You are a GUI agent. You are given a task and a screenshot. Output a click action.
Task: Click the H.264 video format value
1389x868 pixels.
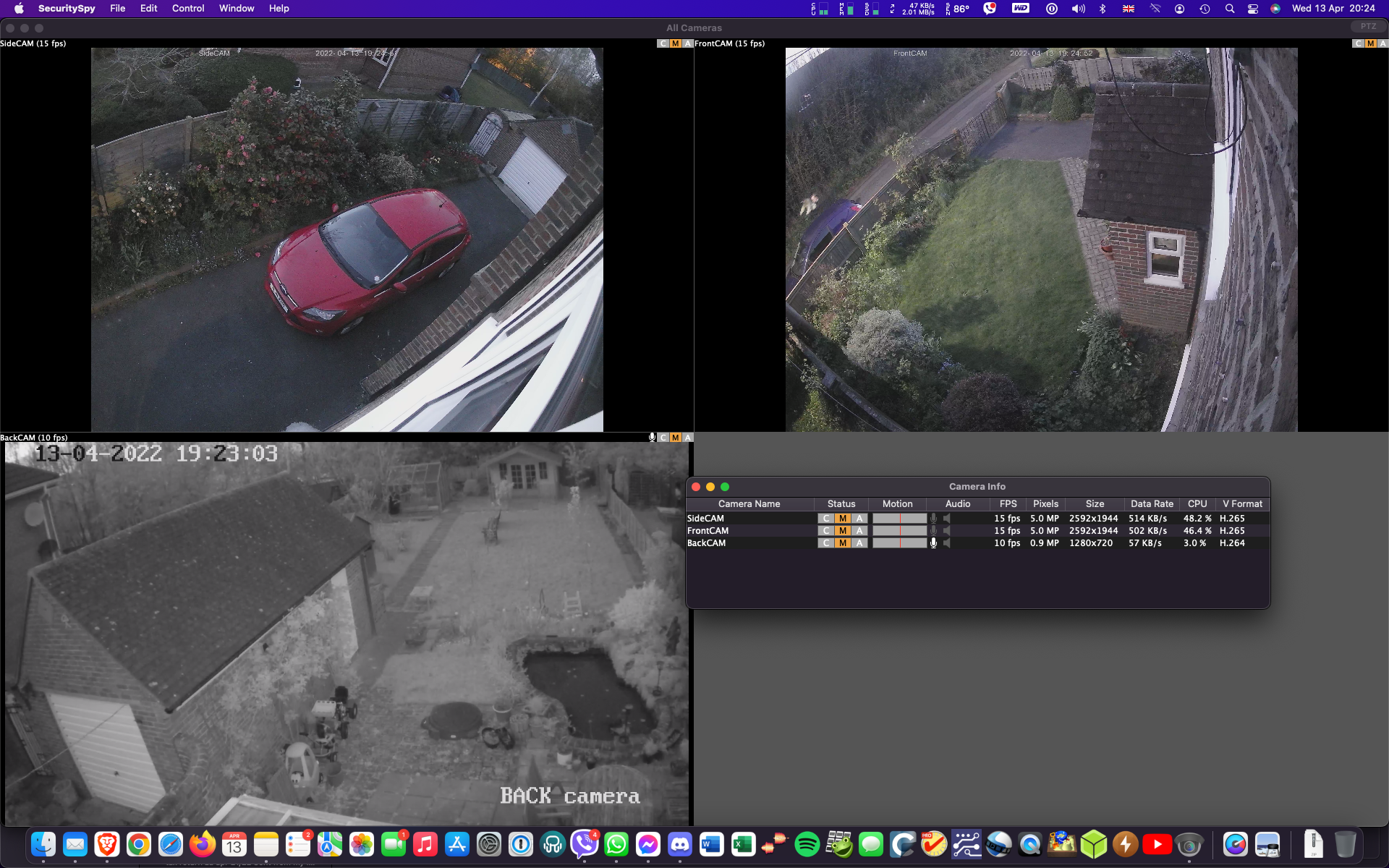[1232, 543]
